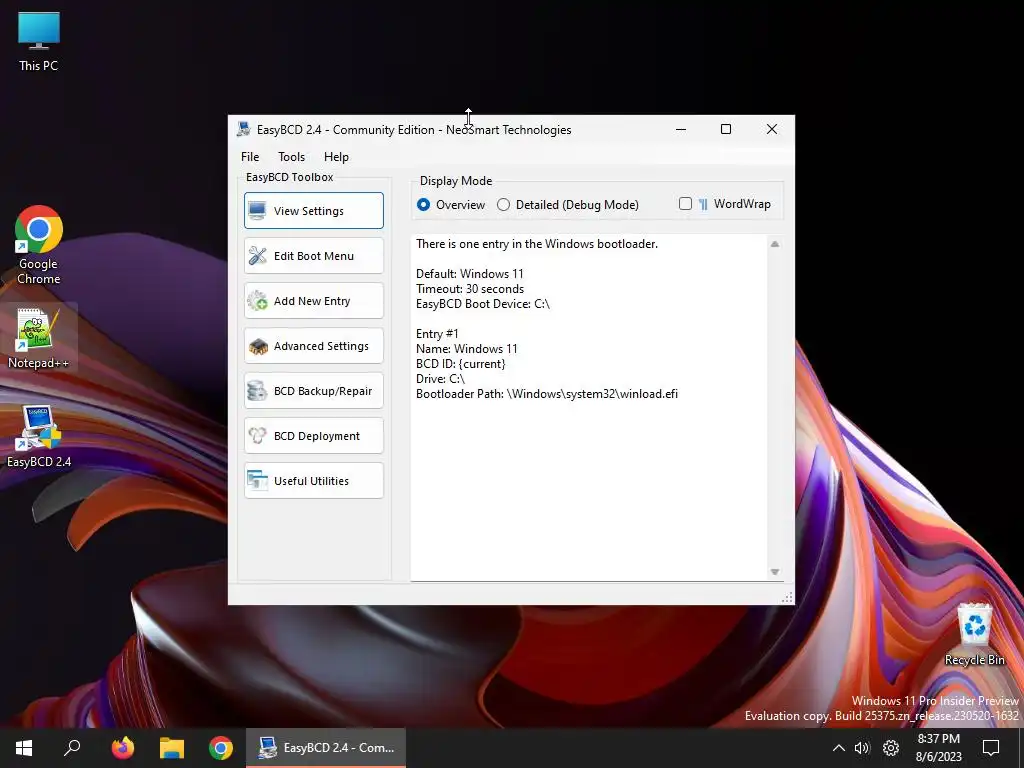This screenshot has width=1024, height=768.
Task: Close the EasyBCD window
Action: point(772,129)
